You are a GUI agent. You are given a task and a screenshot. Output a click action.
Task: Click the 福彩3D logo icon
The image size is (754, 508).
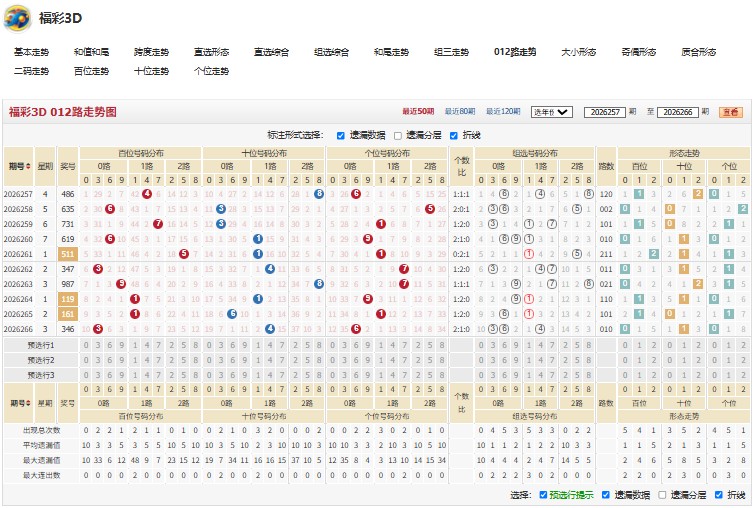[x=17, y=18]
